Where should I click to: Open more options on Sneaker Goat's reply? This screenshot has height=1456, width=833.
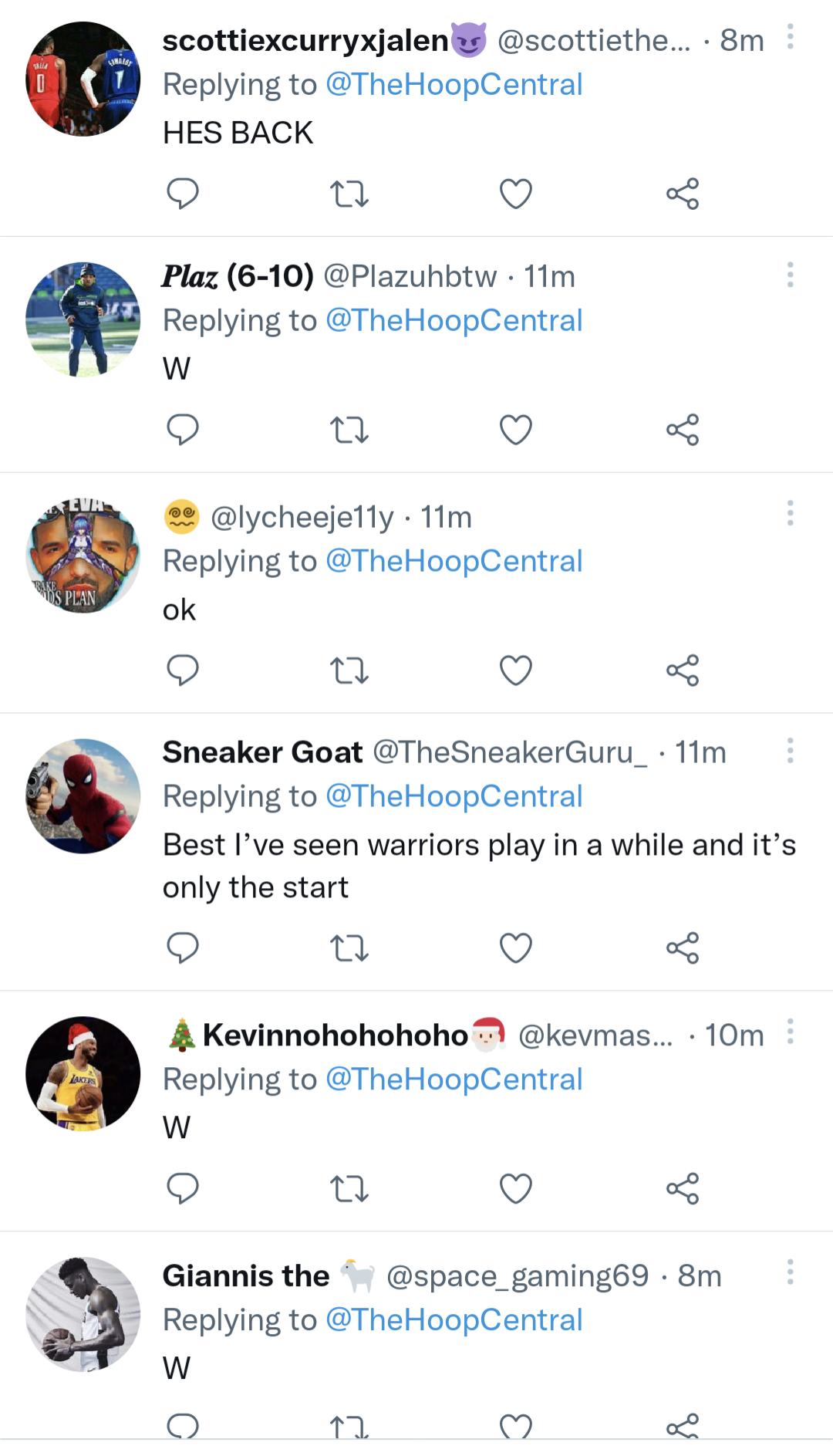[791, 750]
